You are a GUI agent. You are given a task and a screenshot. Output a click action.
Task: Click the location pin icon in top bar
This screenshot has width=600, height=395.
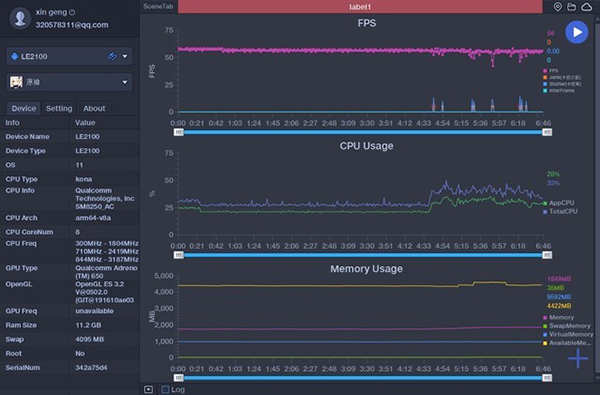pyautogui.click(x=558, y=7)
